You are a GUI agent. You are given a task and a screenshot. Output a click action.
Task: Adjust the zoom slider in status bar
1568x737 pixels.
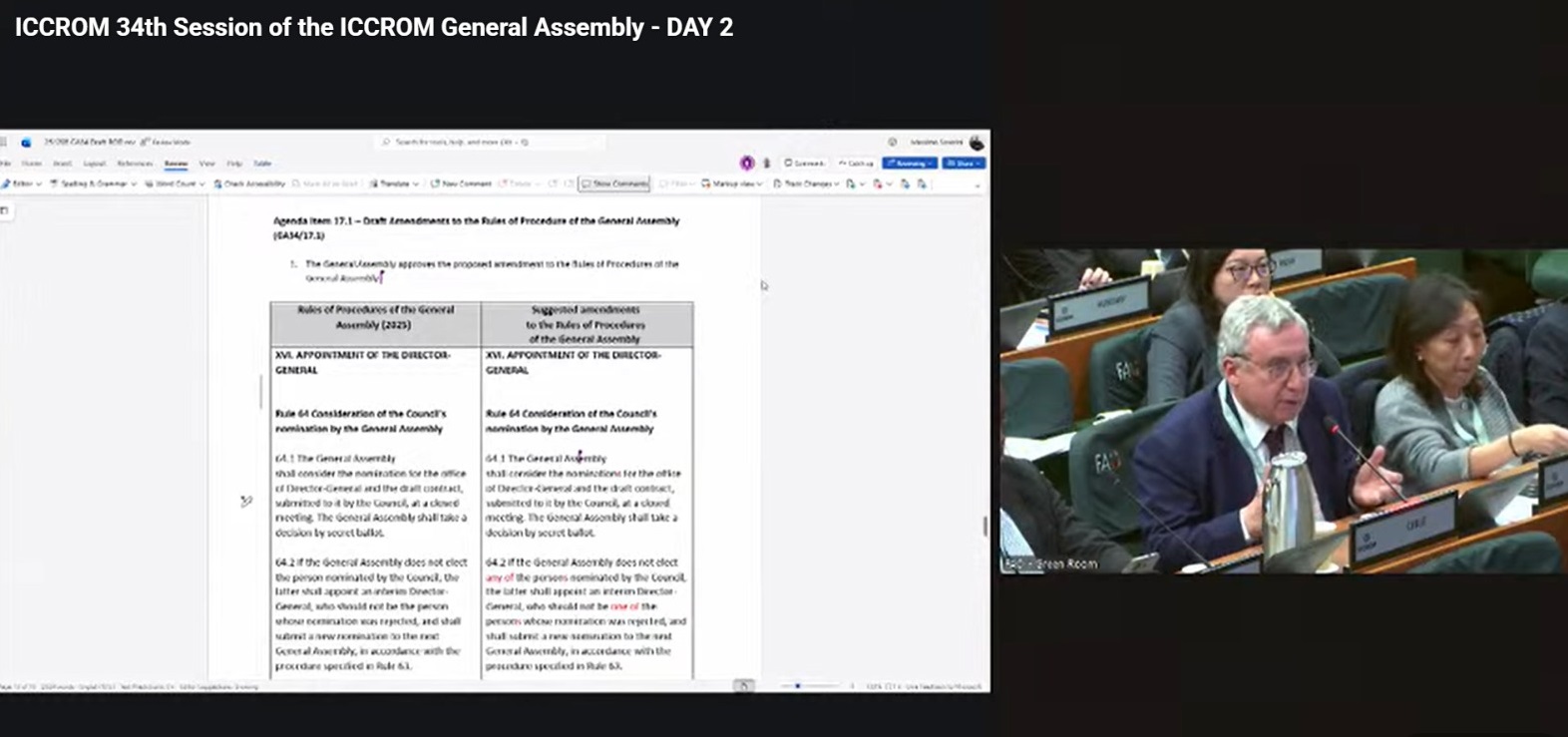click(x=798, y=686)
